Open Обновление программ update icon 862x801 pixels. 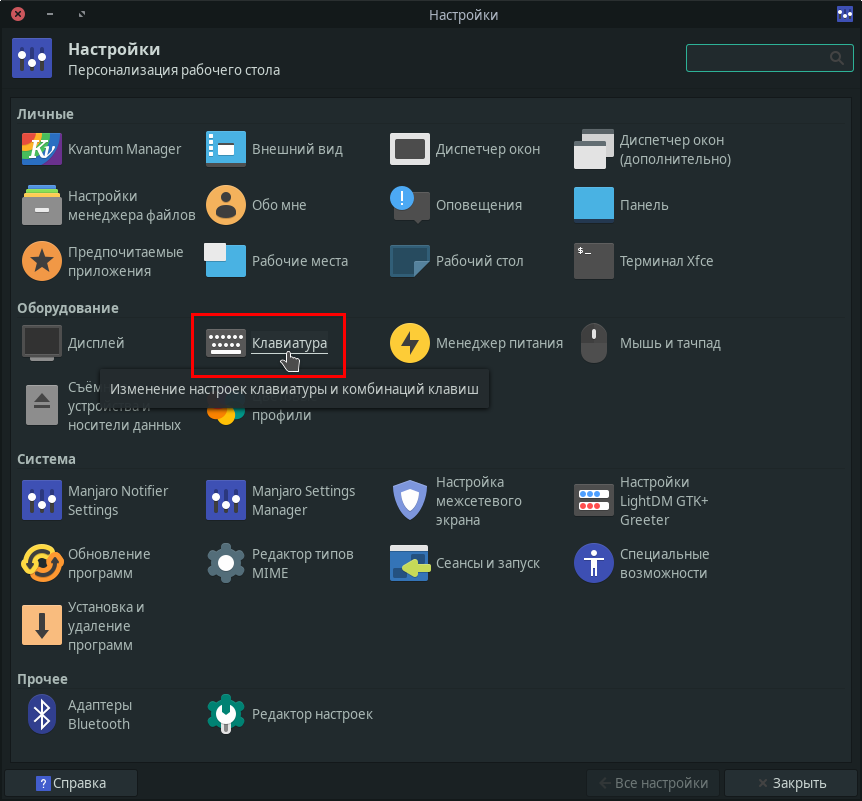42,563
